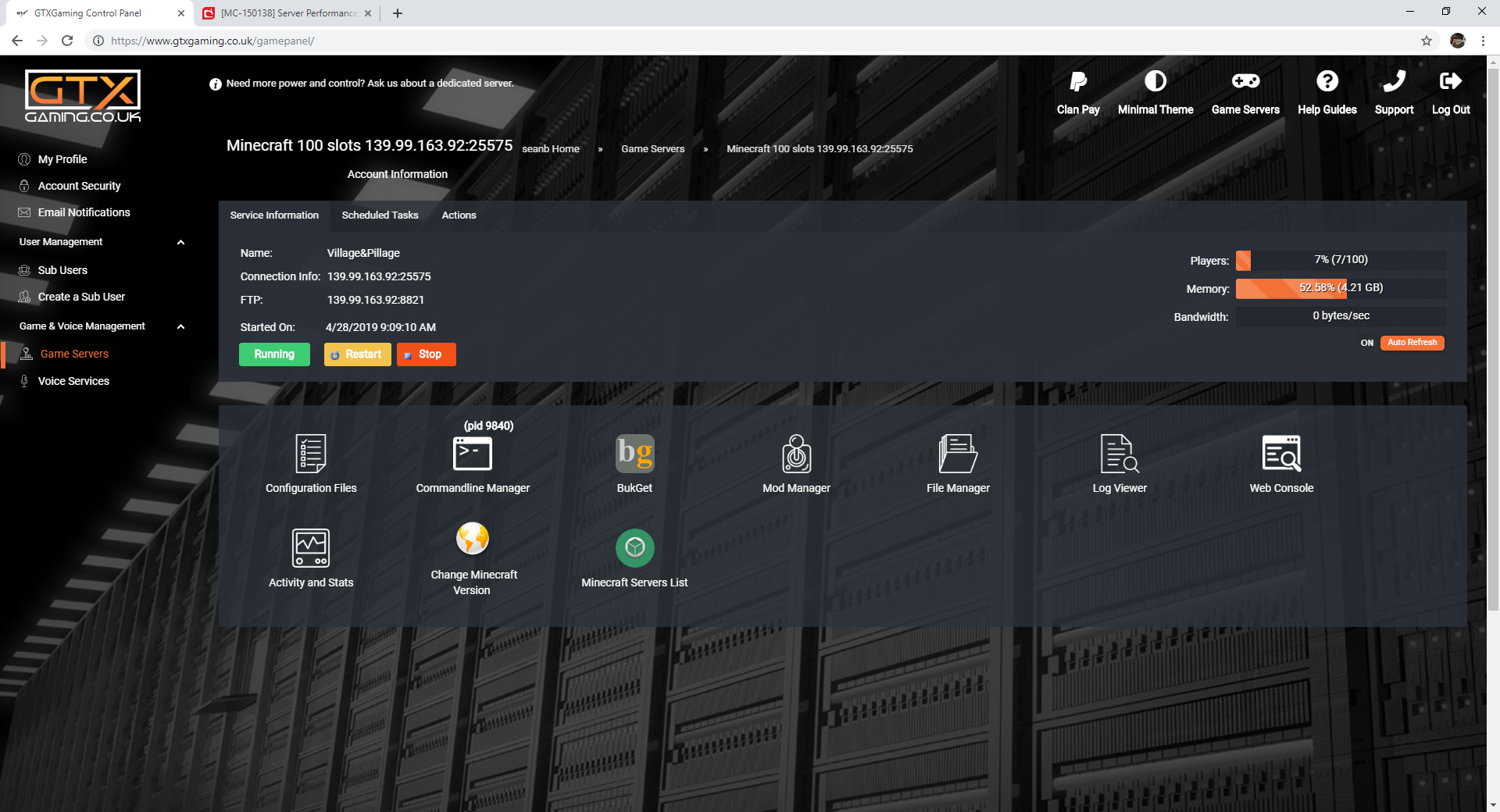Screen dimensions: 1500x812
Task: Open the Configuration Files icon
Action: click(311, 454)
